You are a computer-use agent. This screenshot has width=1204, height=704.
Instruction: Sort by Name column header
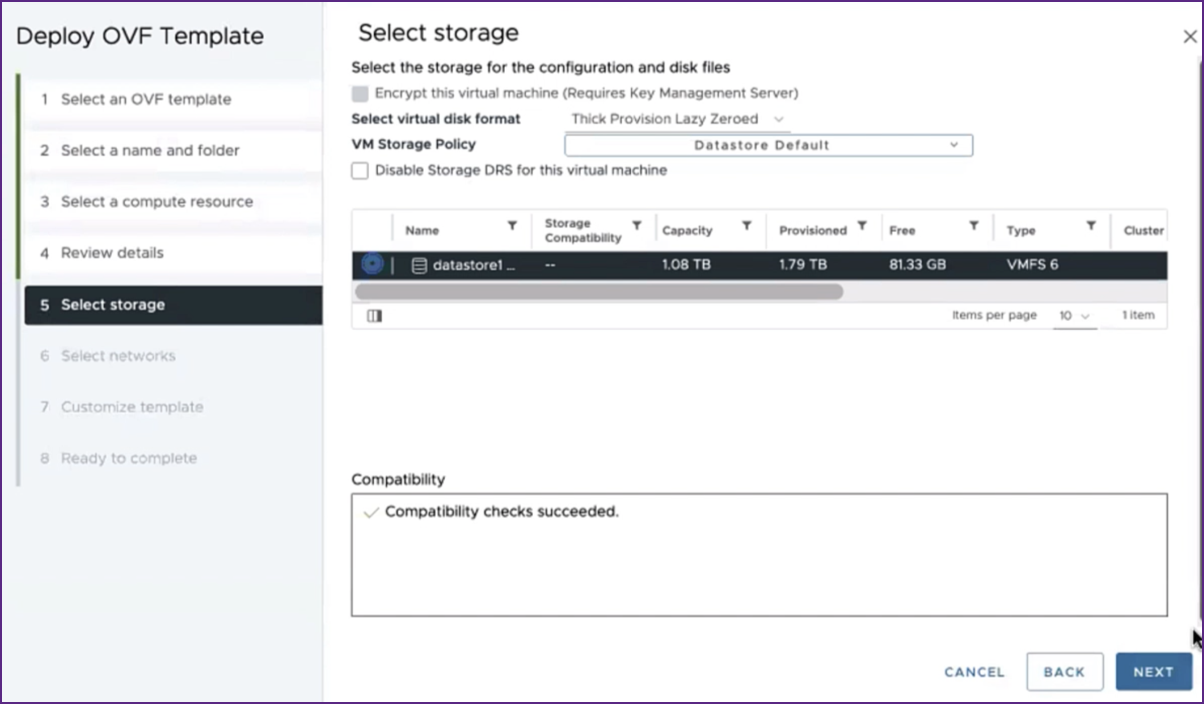(x=422, y=230)
